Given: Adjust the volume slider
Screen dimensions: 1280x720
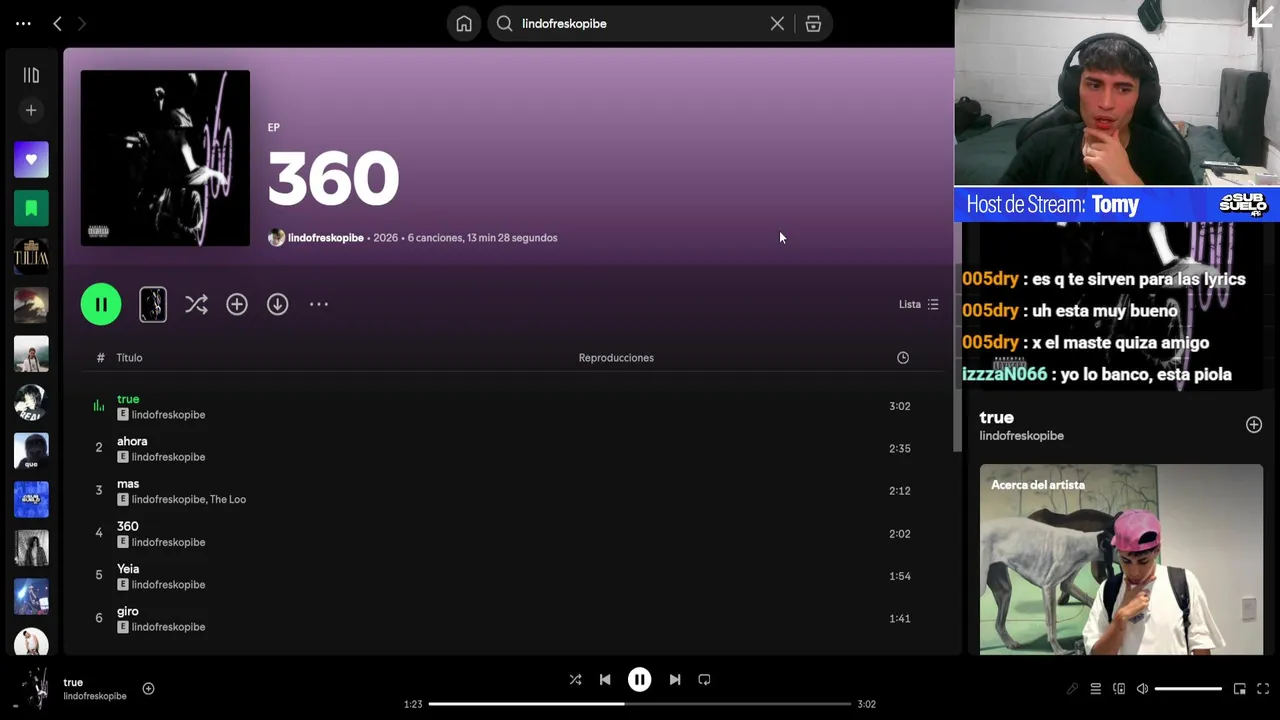Looking at the screenshot, I should 1188,689.
